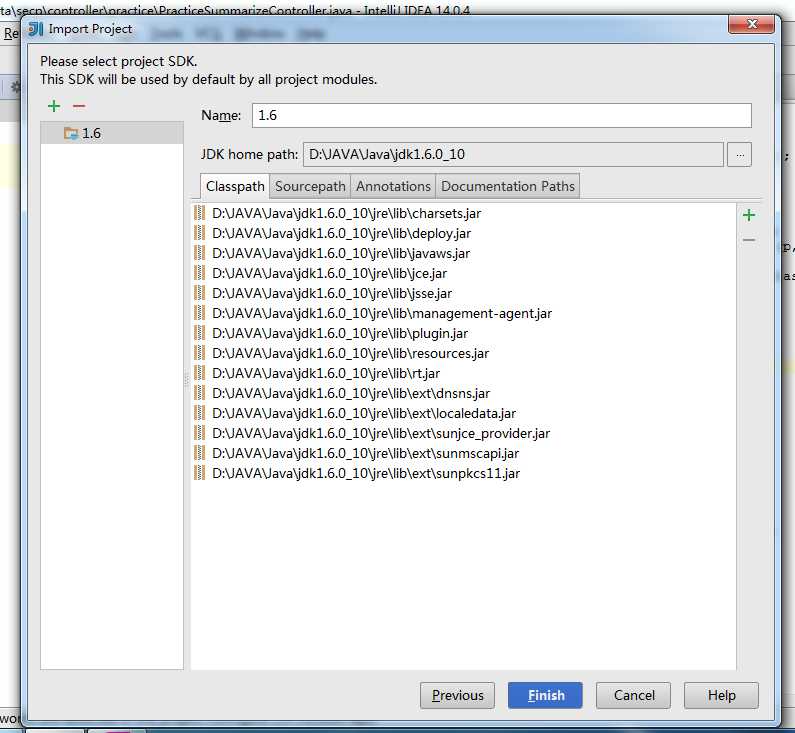Click jar icon beside jce.jar
This screenshot has width=795, height=733.
pyautogui.click(x=200, y=273)
